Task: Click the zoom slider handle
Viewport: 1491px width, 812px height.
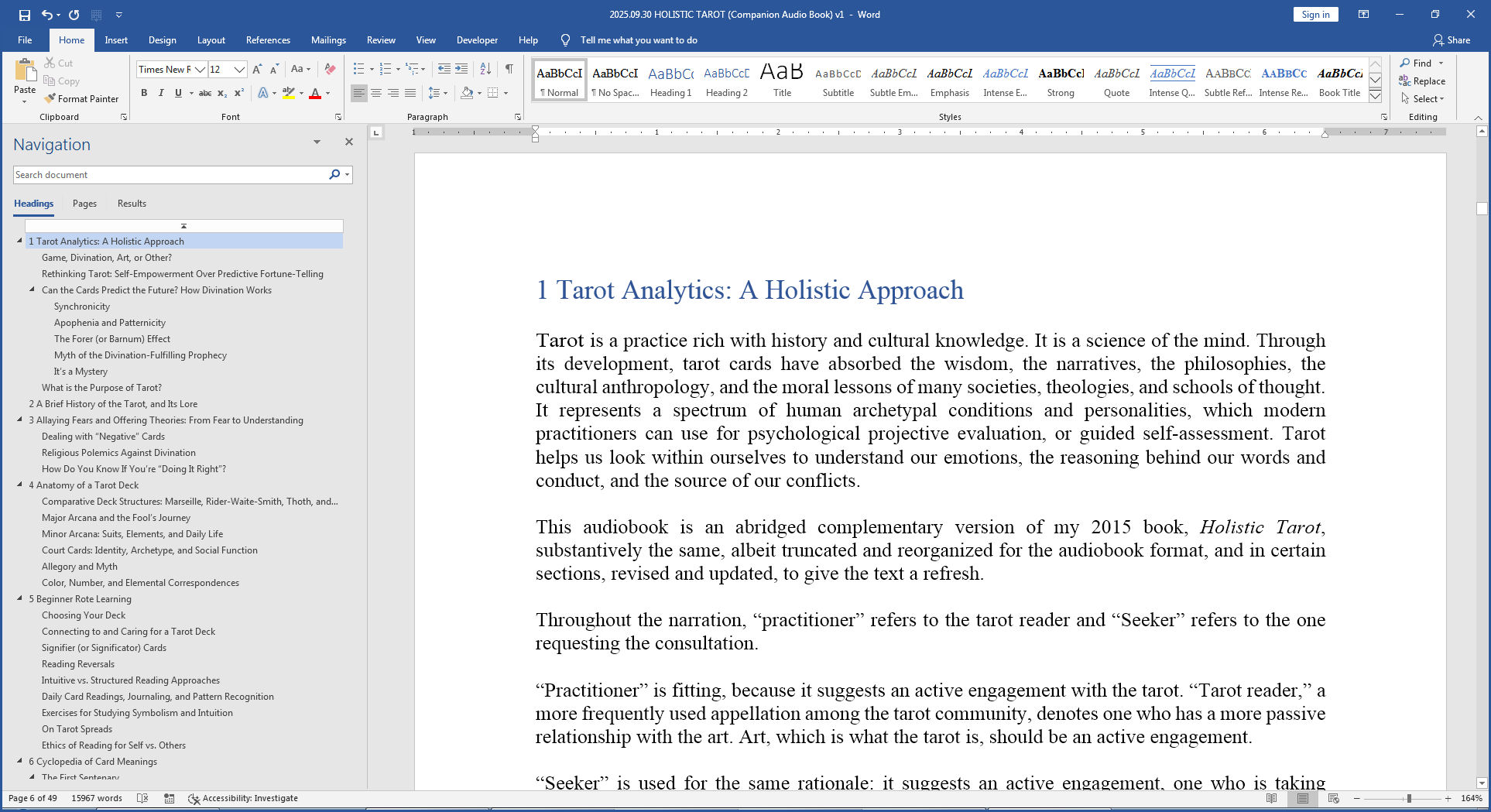Action: tap(1408, 798)
